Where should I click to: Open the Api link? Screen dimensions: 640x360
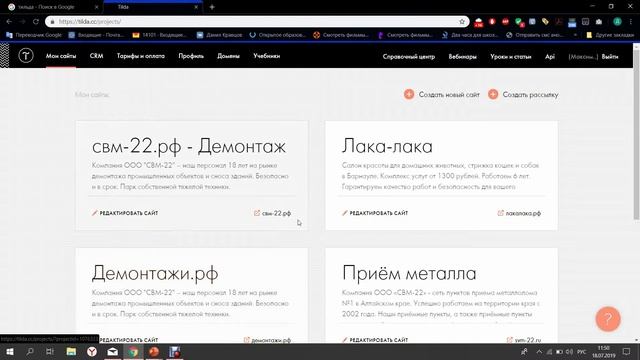click(550, 57)
